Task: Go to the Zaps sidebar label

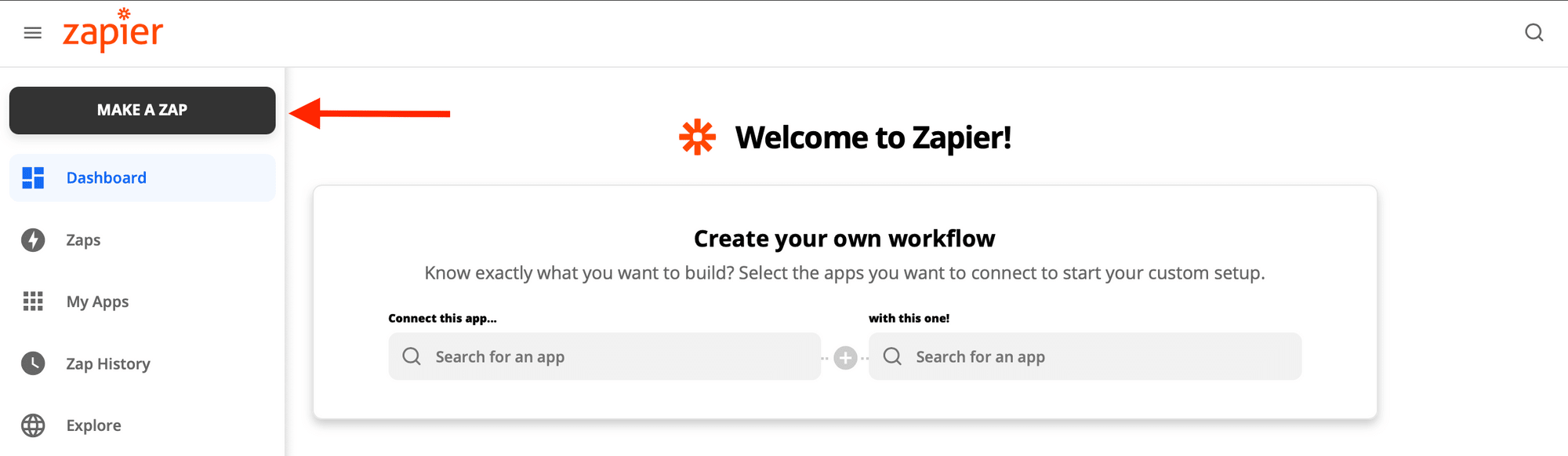Action: tap(83, 240)
